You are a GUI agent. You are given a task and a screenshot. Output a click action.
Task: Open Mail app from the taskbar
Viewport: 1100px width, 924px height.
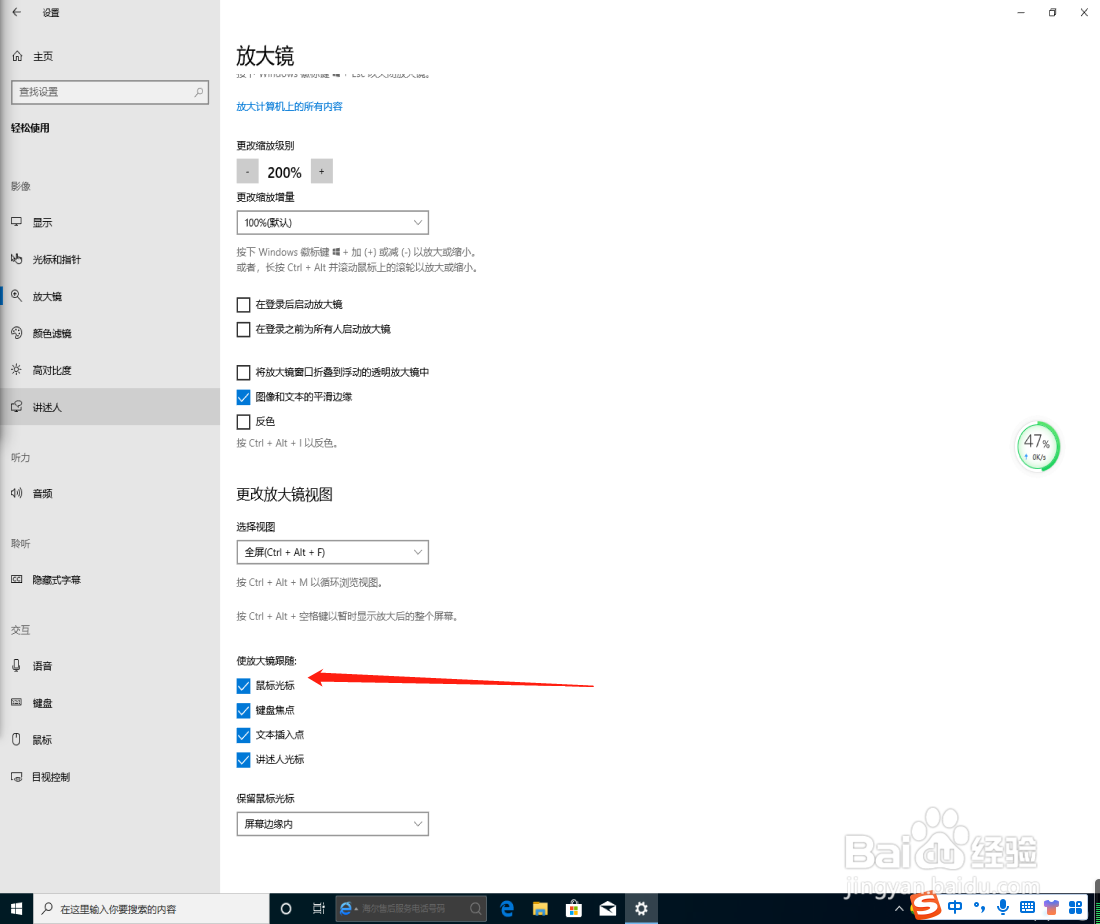click(608, 909)
